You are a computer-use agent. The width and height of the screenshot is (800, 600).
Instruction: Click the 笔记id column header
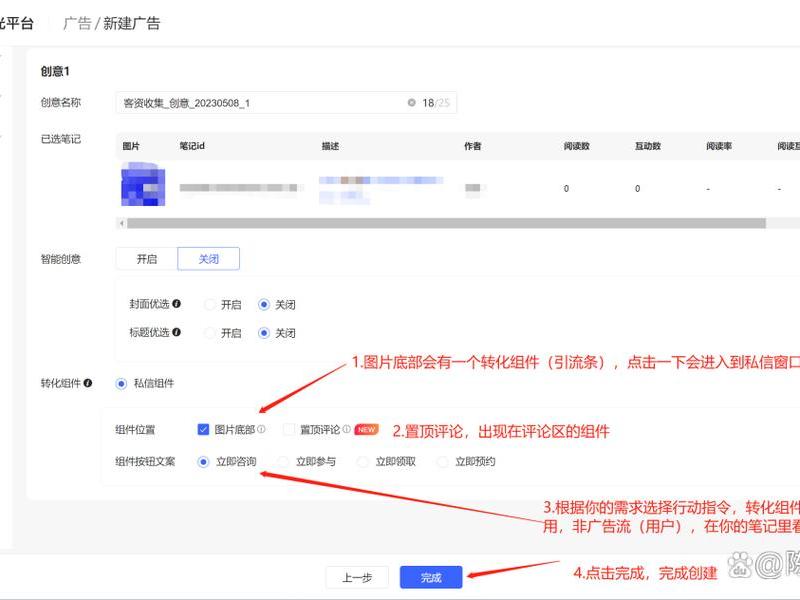pos(192,146)
